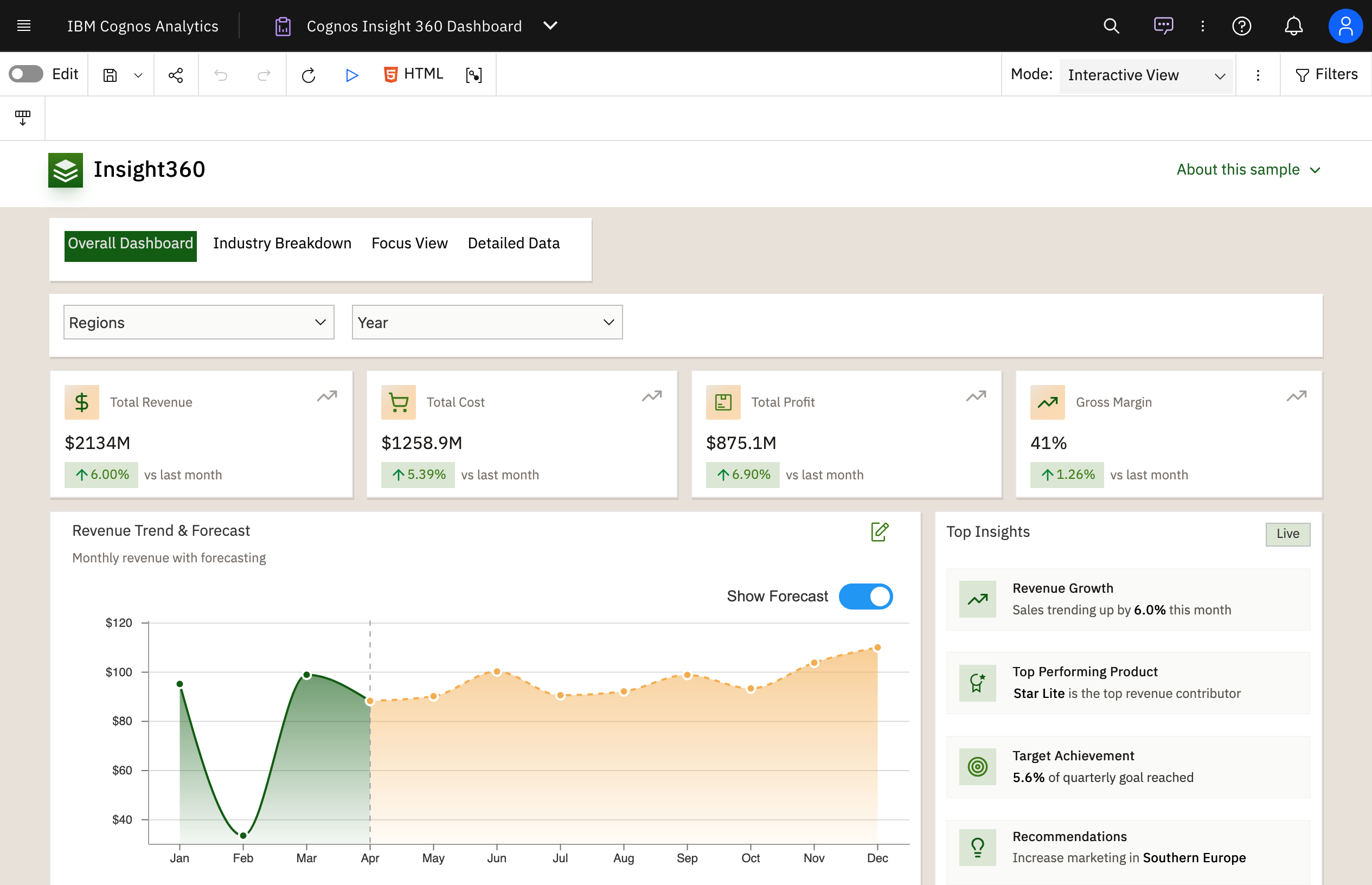
Task: Click the trend arrow on Total Revenue card
Action: (327, 396)
